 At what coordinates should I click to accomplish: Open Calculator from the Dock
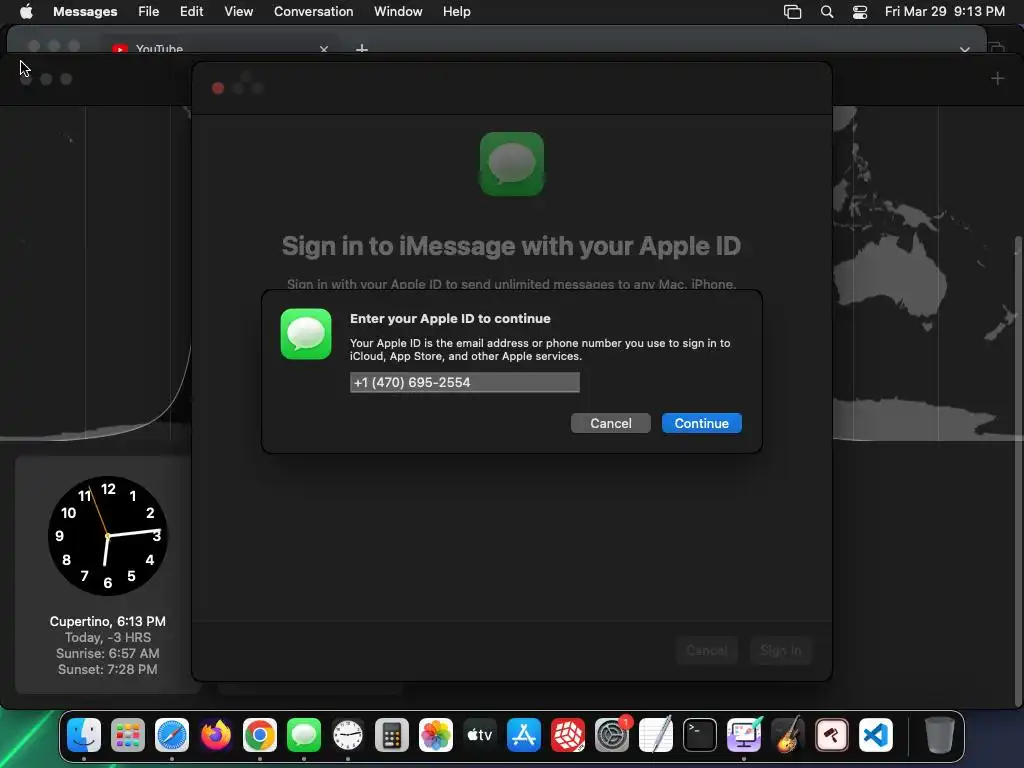pyautogui.click(x=392, y=735)
